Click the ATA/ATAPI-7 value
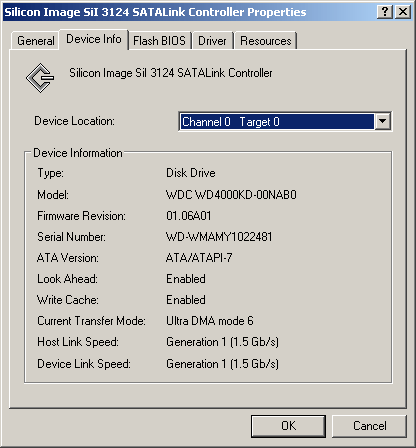 tap(199, 258)
